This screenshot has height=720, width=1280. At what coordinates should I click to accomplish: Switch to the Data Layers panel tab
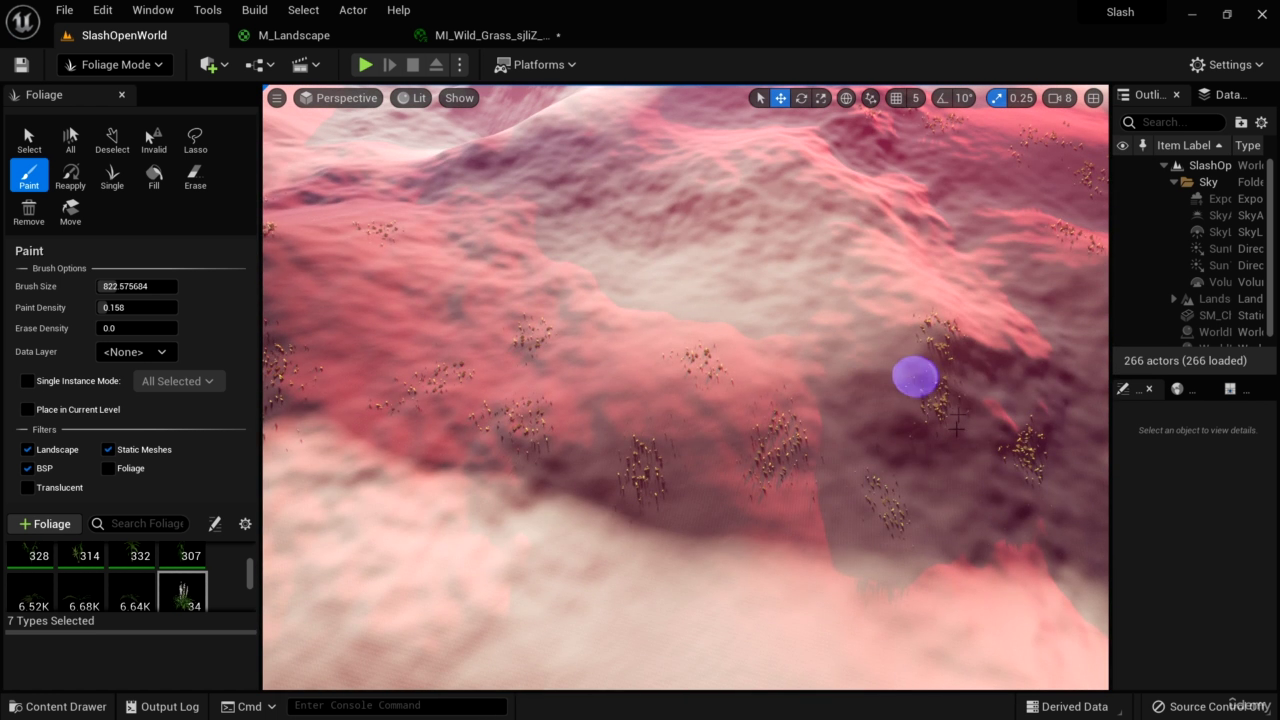click(1223, 95)
